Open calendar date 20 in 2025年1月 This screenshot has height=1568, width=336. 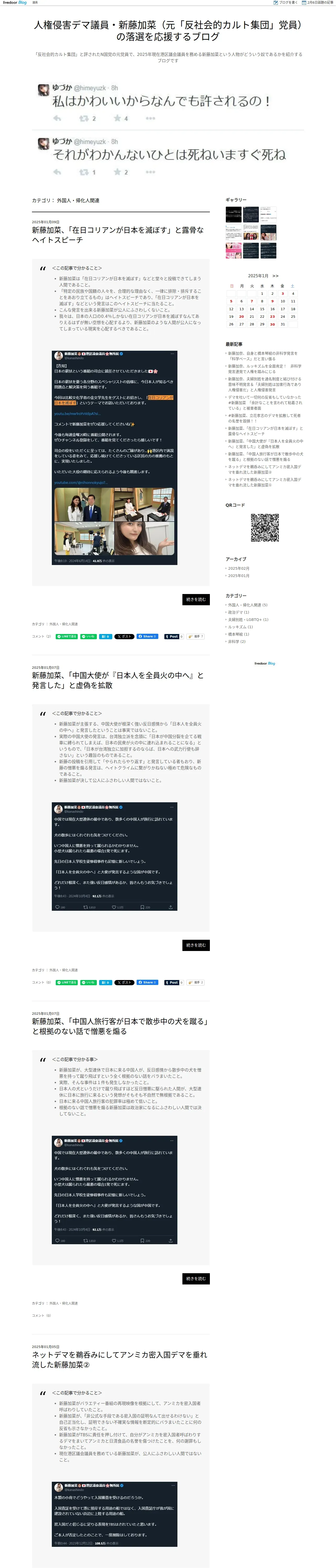coord(242,316)
